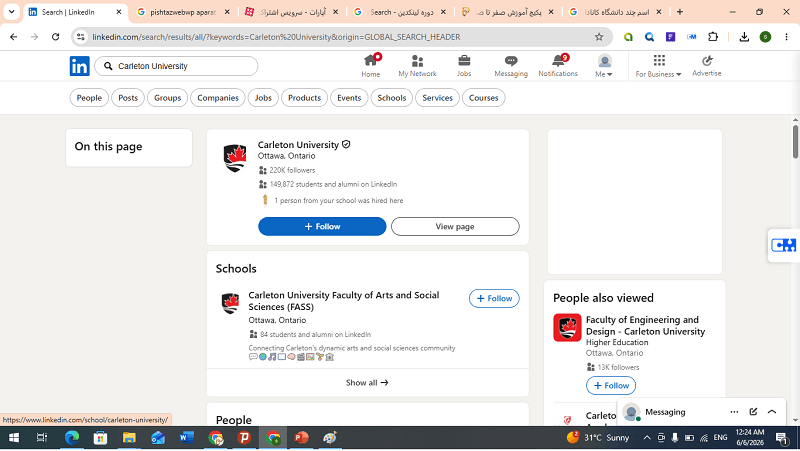Go to the Home feed icon
The width and height of the screenshot is (800, 451).
[371, 61]
